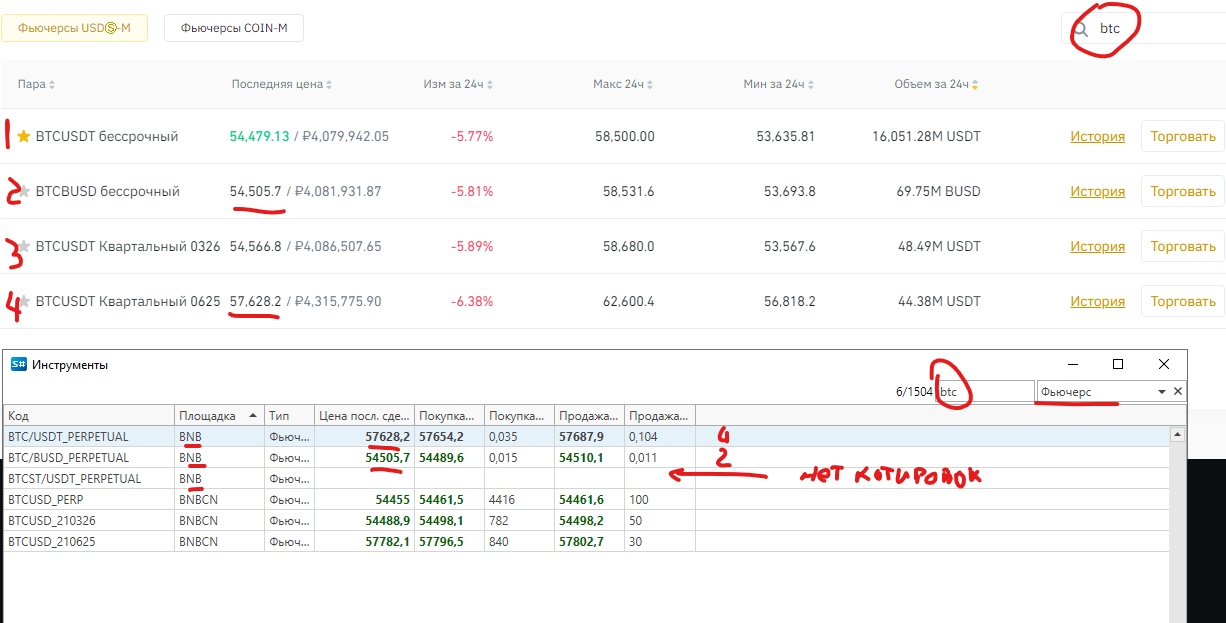The width and height of the screenshot is (1226, 623).
Task: Select row BTCUSD_PERP
Action: [586, 500]
